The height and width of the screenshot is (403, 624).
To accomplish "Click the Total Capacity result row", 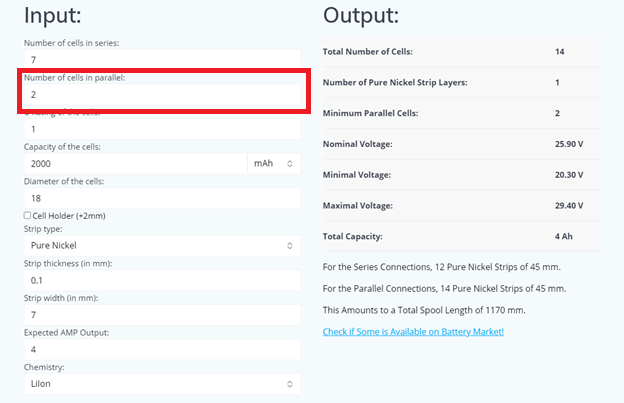I will click(460, 237).
